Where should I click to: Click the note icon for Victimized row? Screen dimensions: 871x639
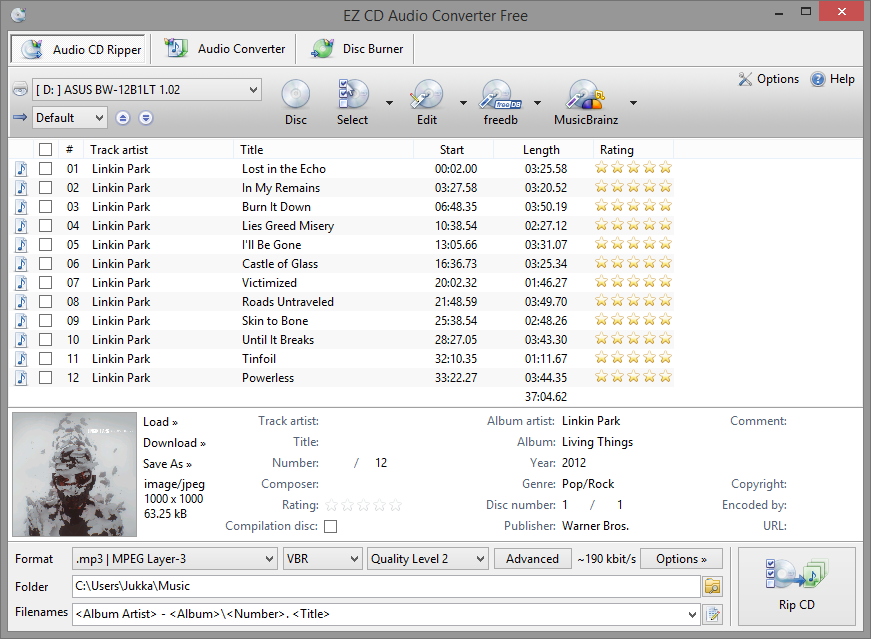click(x=21, y=283)
